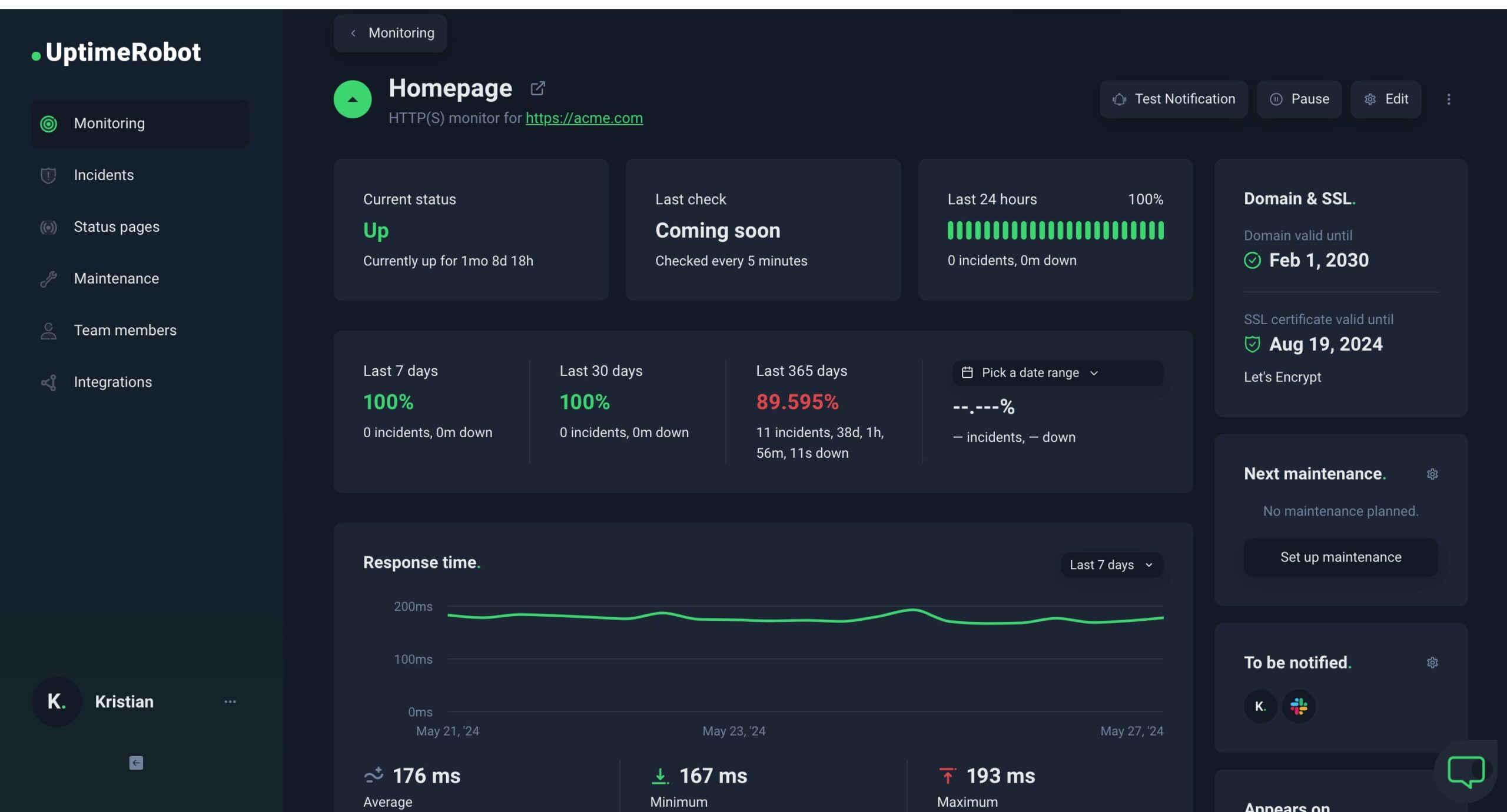Click the Let's Encrypt issuer text
Viewport: 1507px width, 812px height.
point(1282,377)
